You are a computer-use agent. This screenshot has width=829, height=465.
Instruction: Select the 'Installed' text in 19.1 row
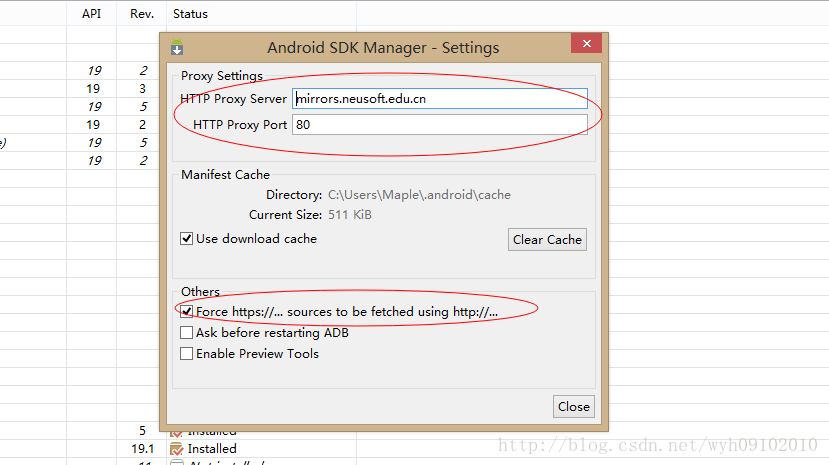click(212, 449)
